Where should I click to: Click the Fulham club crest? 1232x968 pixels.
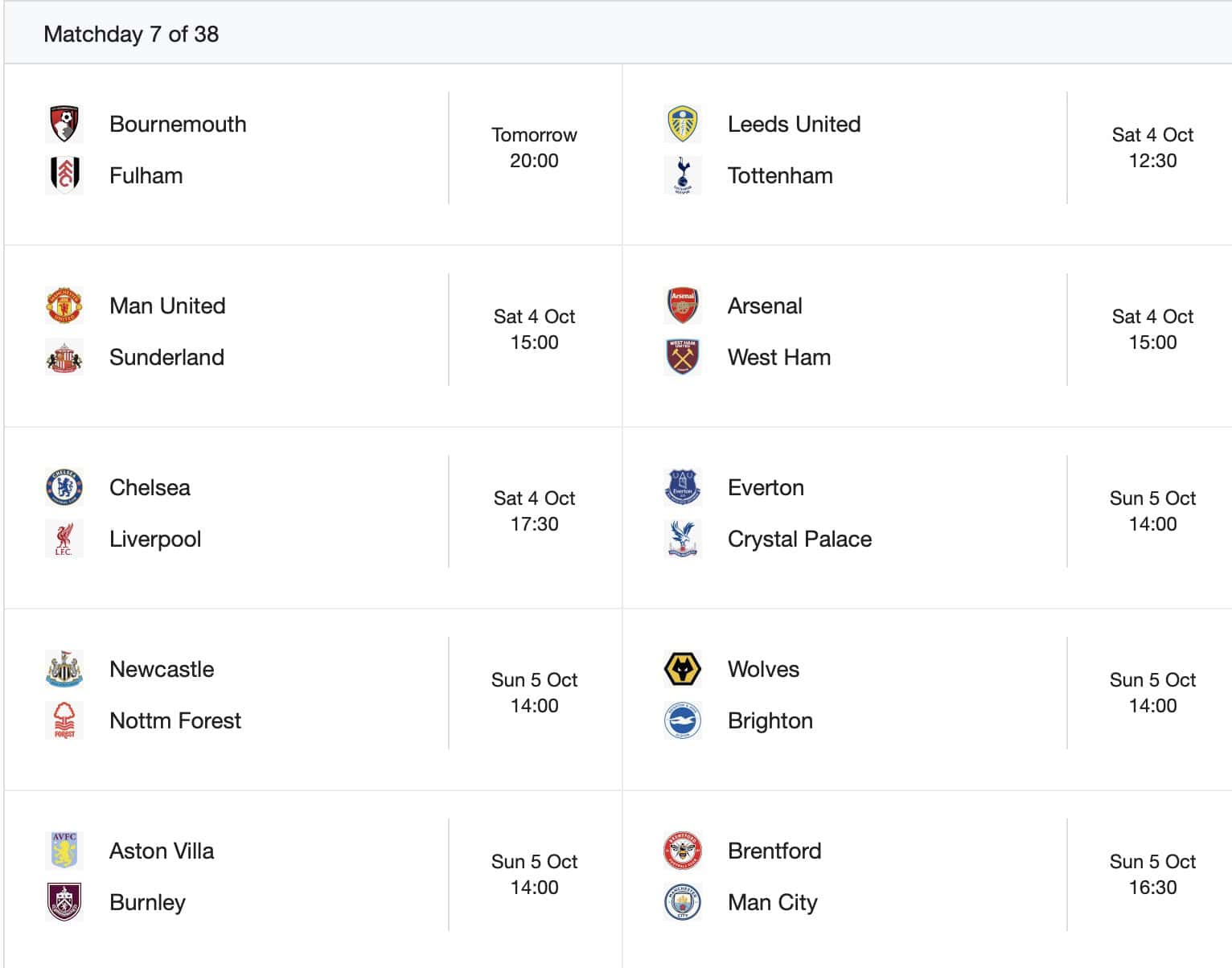point(64,175)
